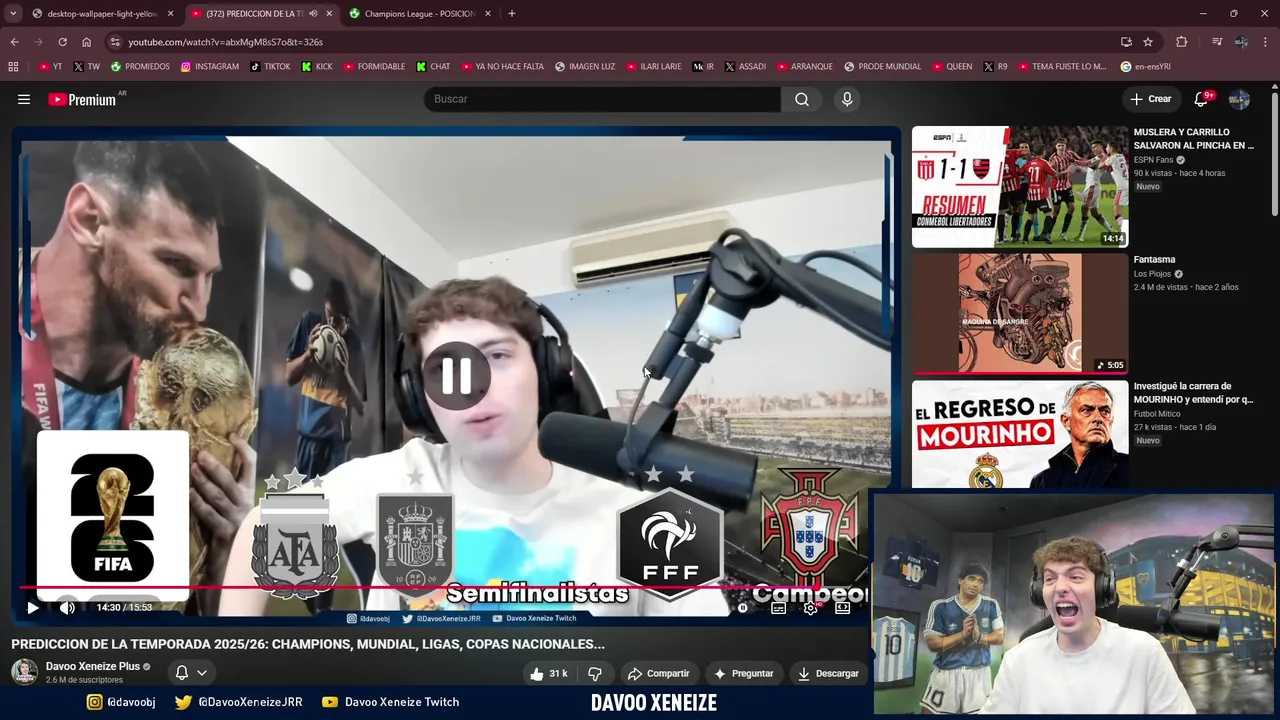Screen dimensions: 1280x720
Task: Dislike the video with the thumbs-down button
Action: (594, 673)
